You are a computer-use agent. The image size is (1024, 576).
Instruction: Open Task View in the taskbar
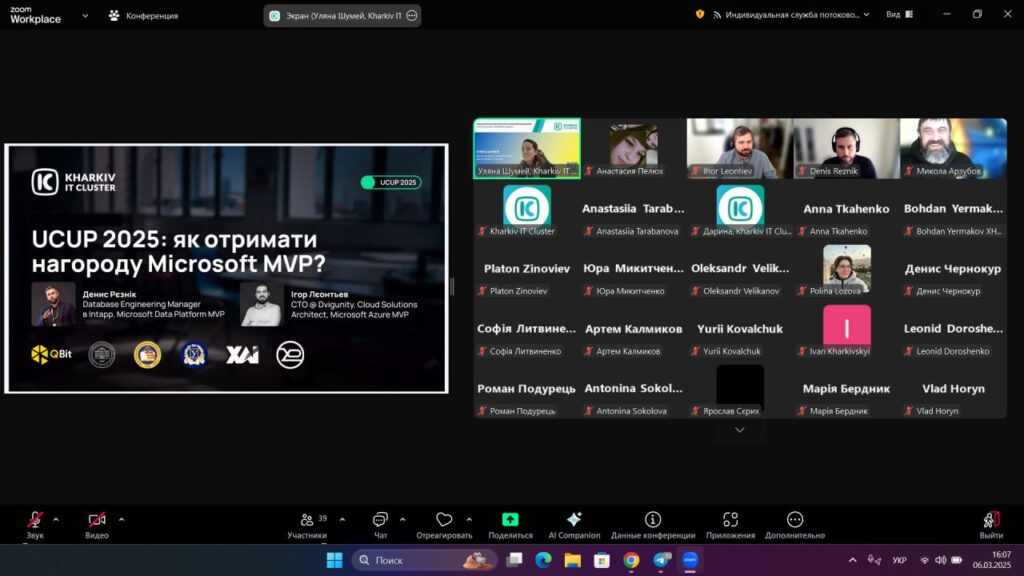pos(515,560)
